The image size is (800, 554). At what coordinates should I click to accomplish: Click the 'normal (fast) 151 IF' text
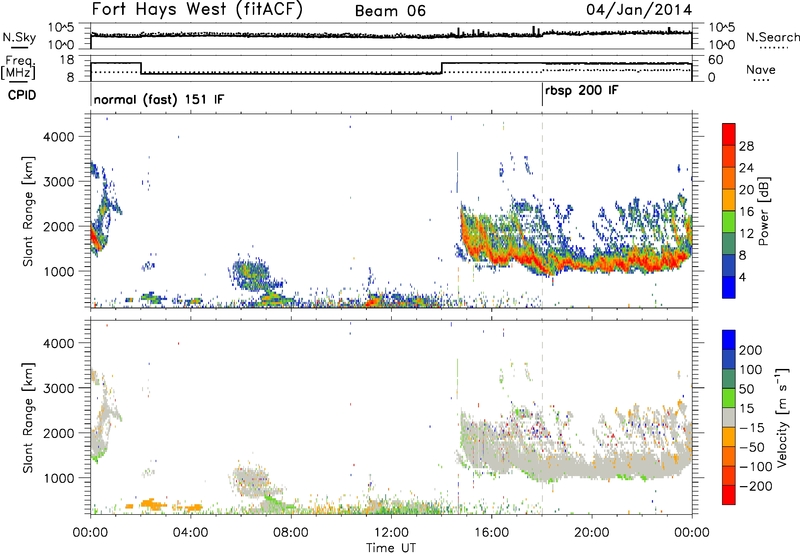pos(159,99)
